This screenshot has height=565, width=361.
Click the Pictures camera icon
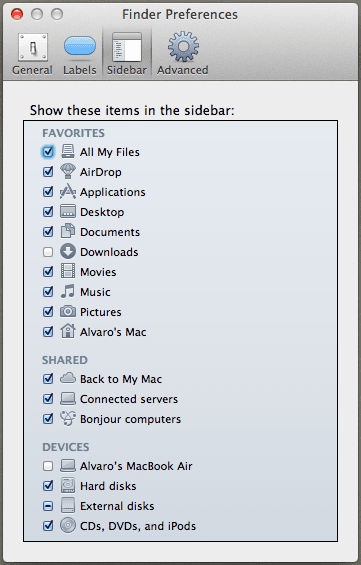68,311
